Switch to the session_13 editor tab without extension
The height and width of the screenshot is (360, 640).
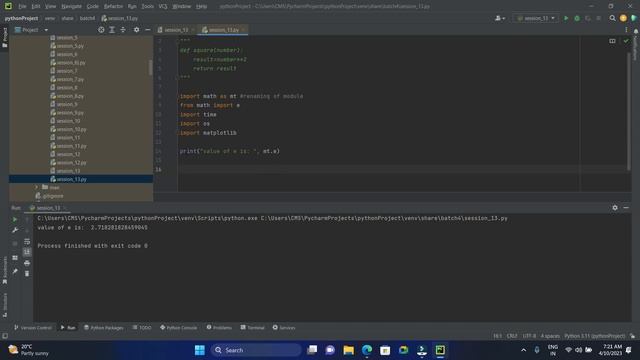point(176,30)
